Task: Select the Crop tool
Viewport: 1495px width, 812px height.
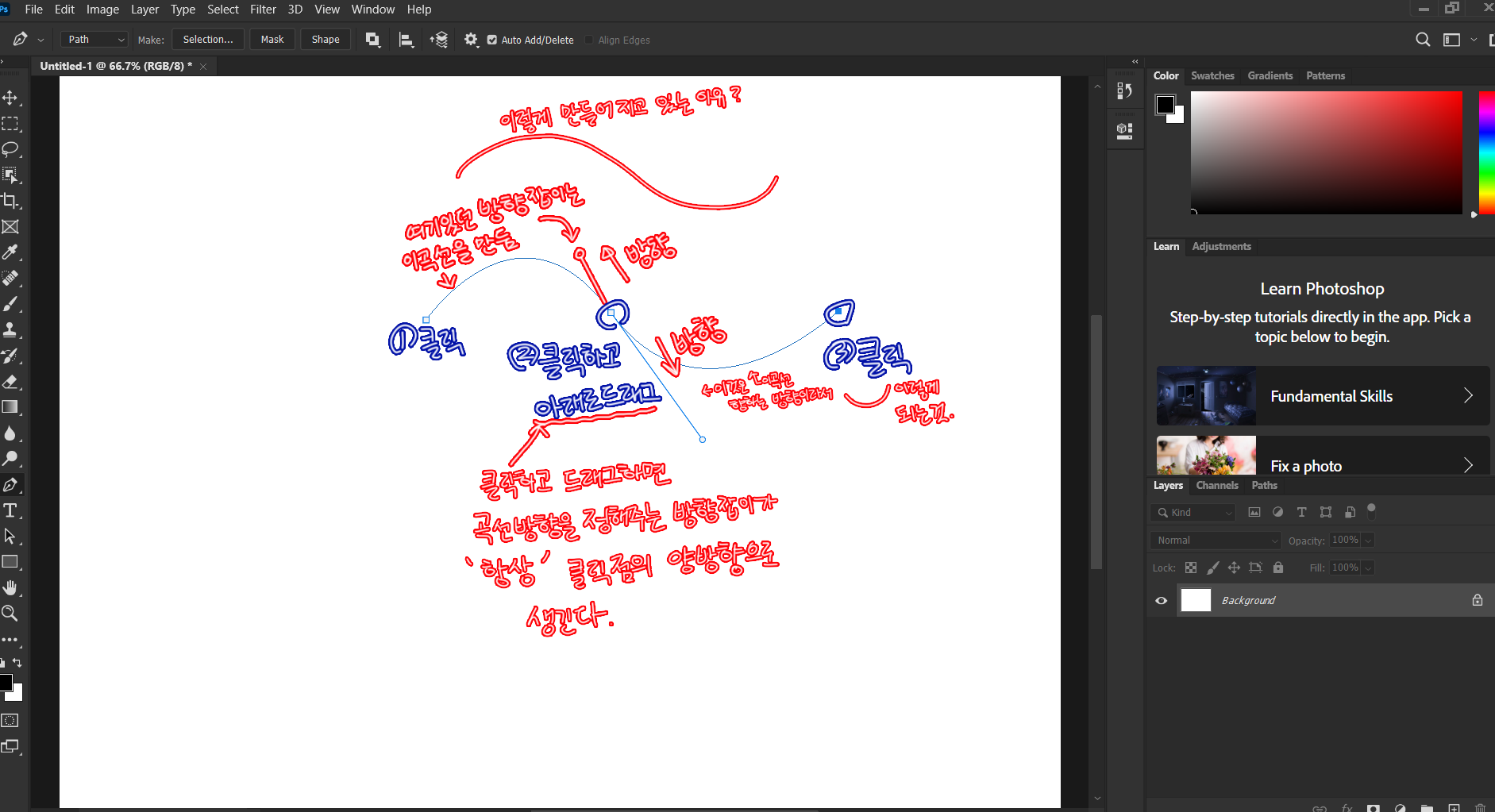Action: click(10, 201)
